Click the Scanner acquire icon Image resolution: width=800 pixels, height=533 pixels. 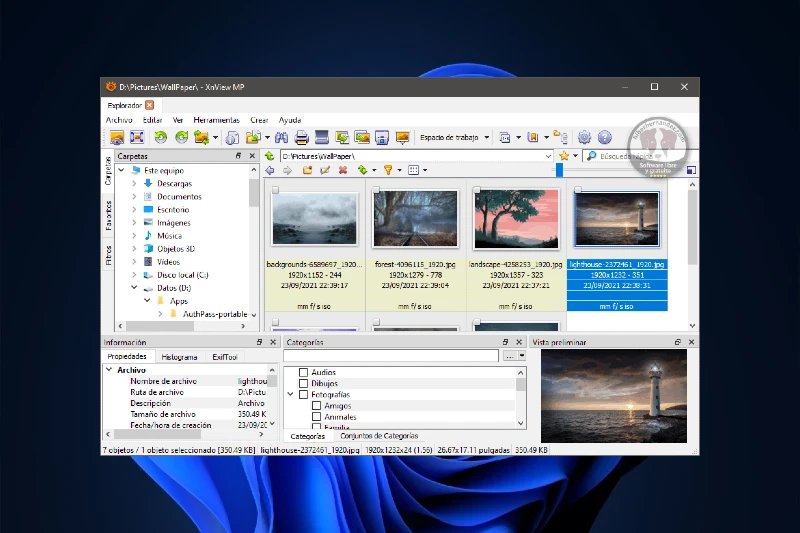pyautogui.click(x=321, y=137)
